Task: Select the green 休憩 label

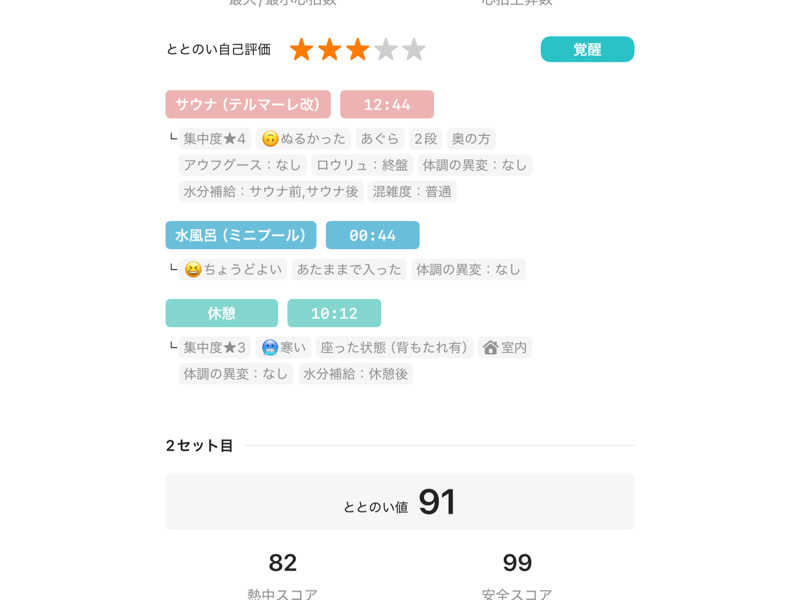Action: pos(221,313)
